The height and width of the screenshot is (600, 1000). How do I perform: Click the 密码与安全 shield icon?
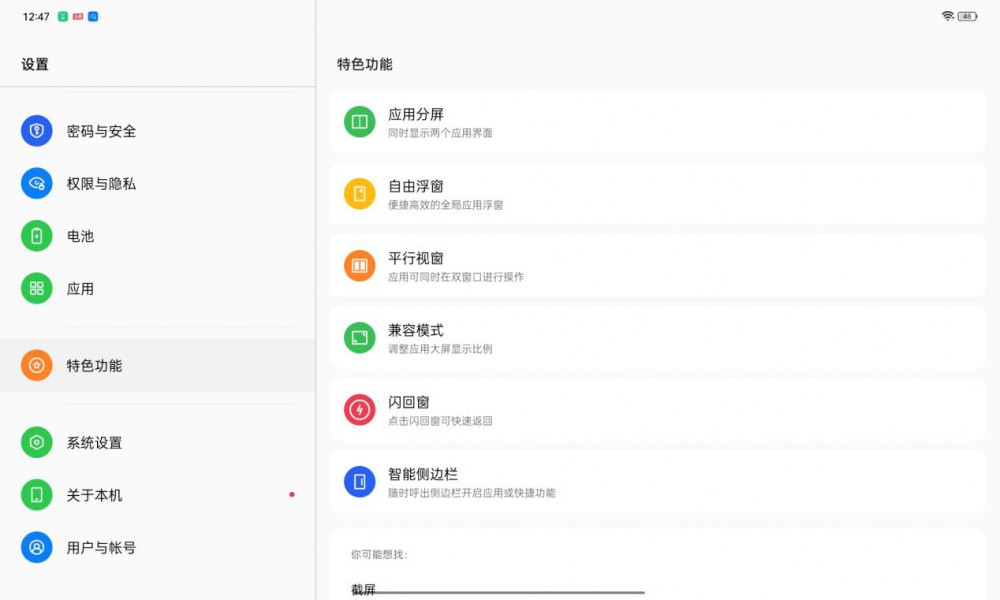[36, 131]
